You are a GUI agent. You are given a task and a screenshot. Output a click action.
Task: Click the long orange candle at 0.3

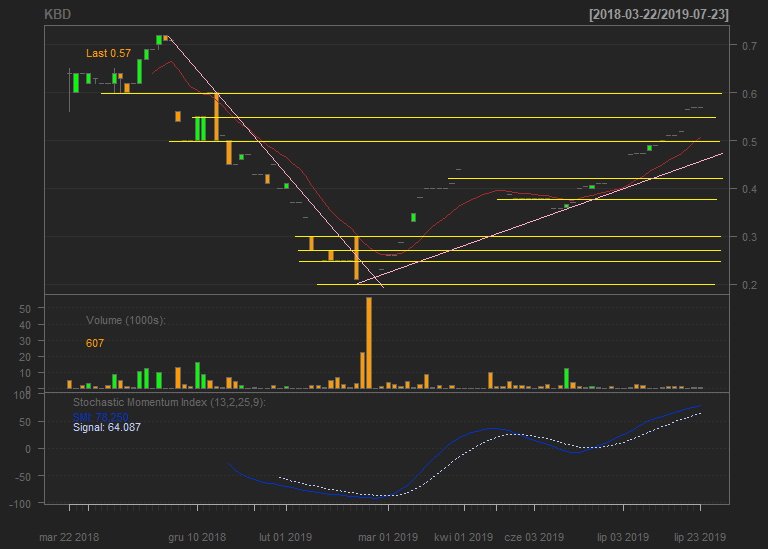(357, 258)
